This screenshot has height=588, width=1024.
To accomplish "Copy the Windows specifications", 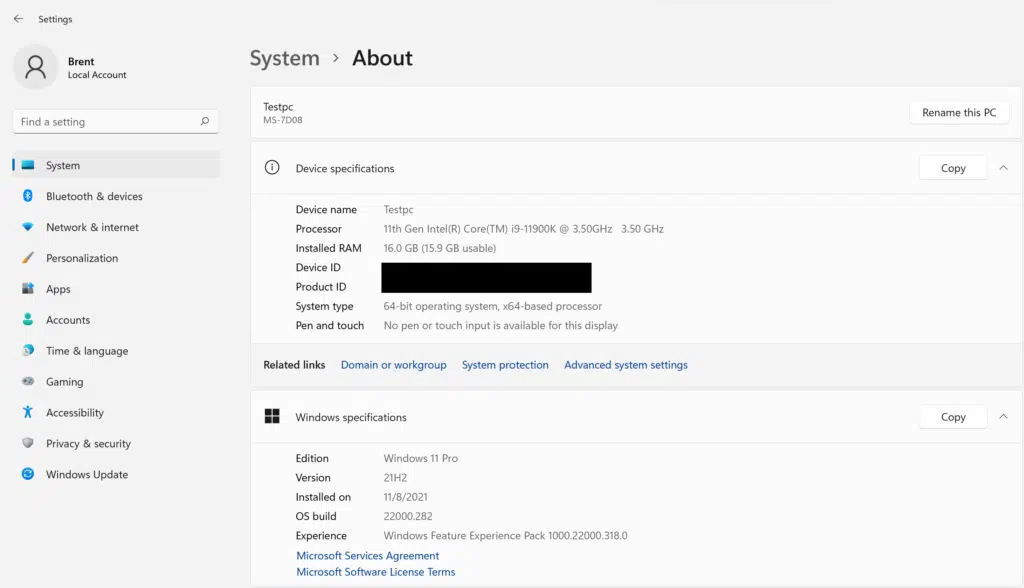I will (953, 417).
